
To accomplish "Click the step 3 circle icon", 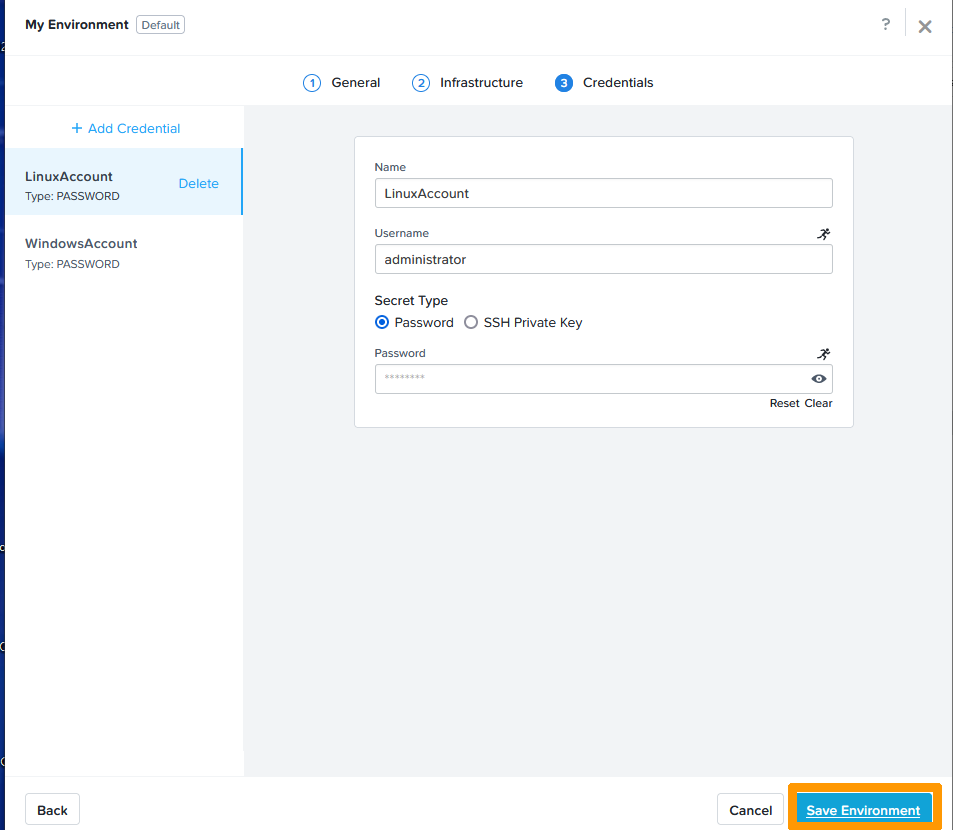I will (x=566, y=83).
